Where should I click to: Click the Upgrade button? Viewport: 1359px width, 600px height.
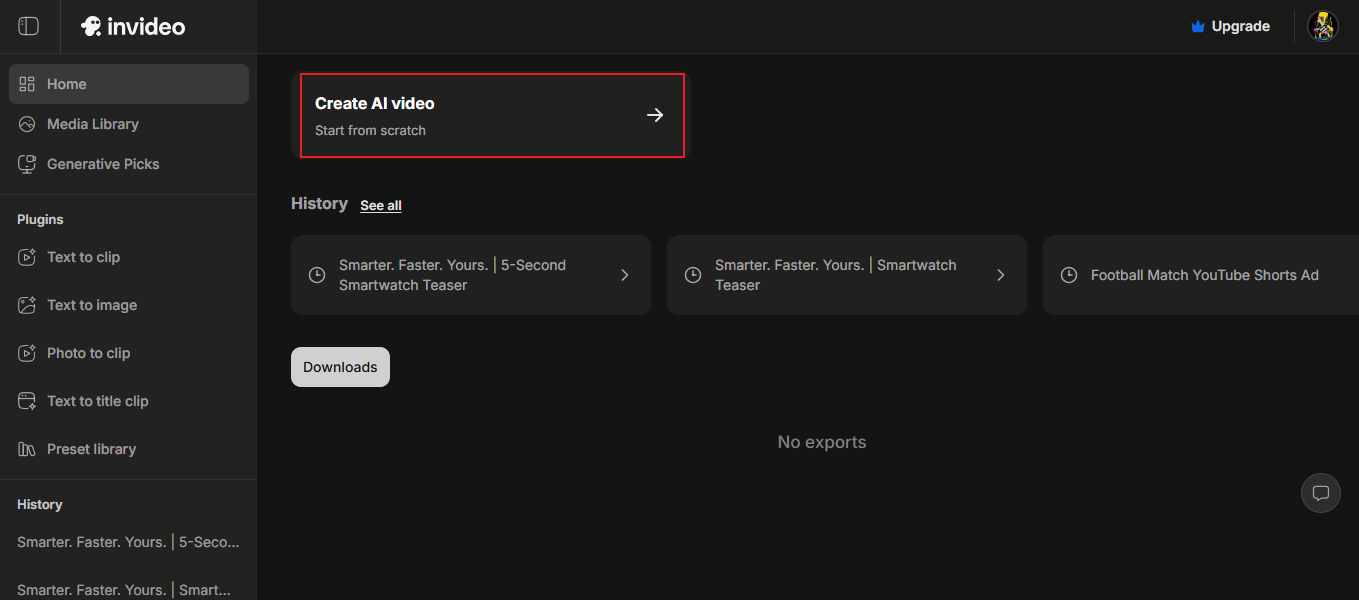click(1230, 26)
